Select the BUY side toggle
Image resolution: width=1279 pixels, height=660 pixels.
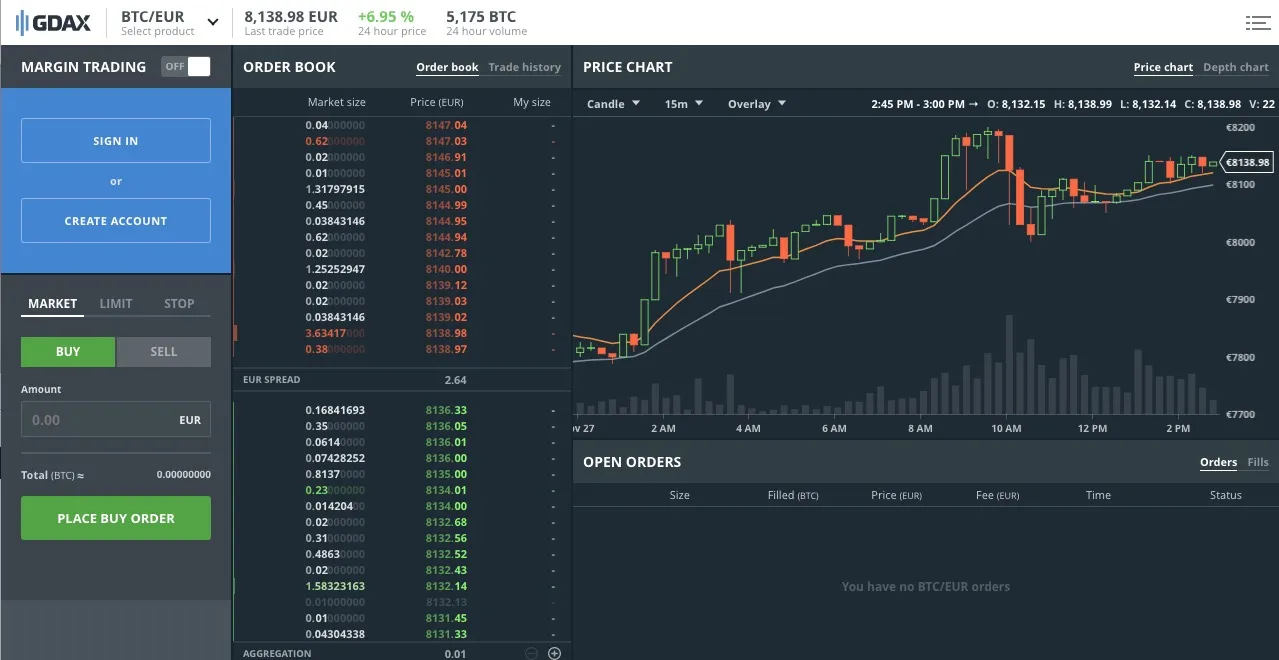point(68,352)
